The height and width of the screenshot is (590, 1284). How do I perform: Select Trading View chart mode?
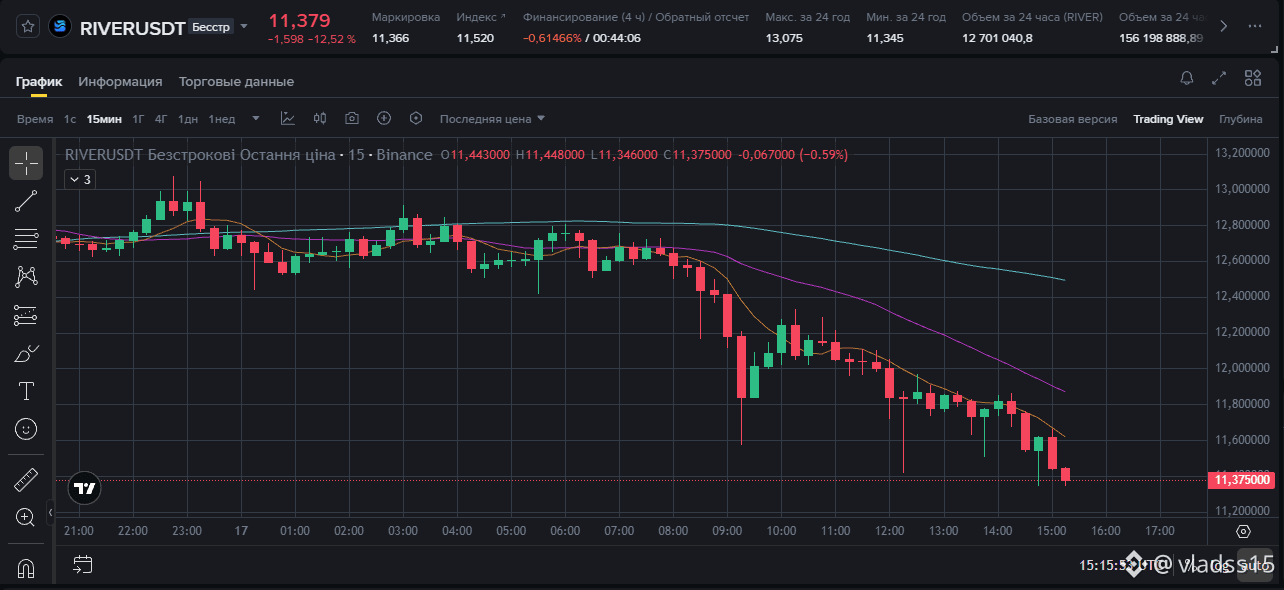1168,119
